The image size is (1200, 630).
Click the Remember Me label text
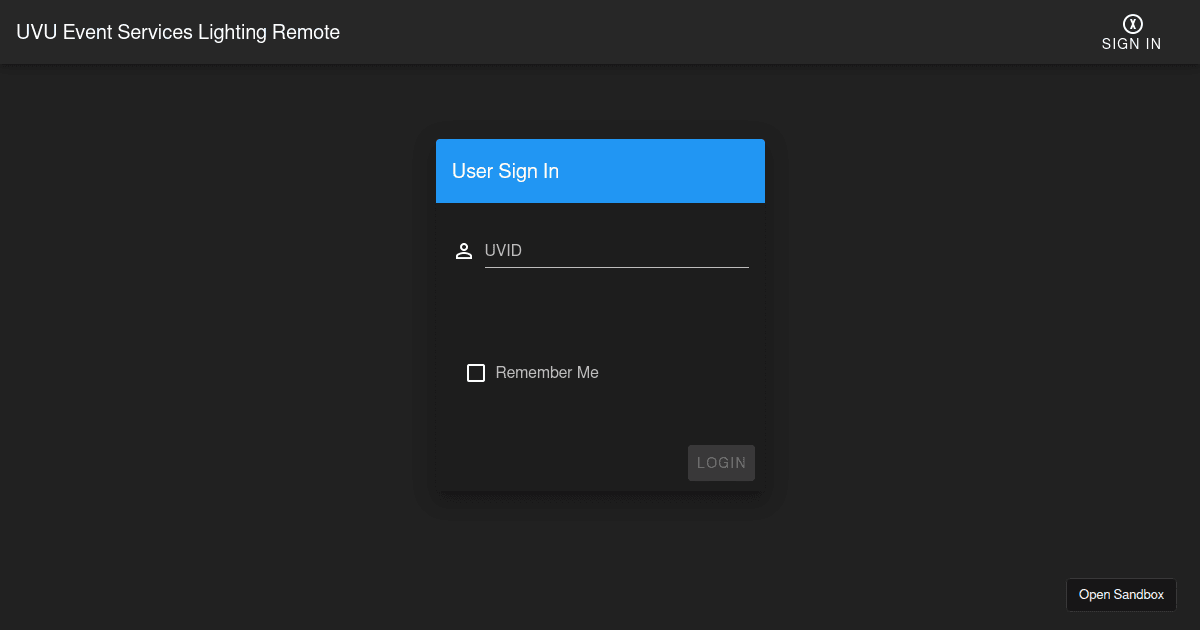pos(546,372)
